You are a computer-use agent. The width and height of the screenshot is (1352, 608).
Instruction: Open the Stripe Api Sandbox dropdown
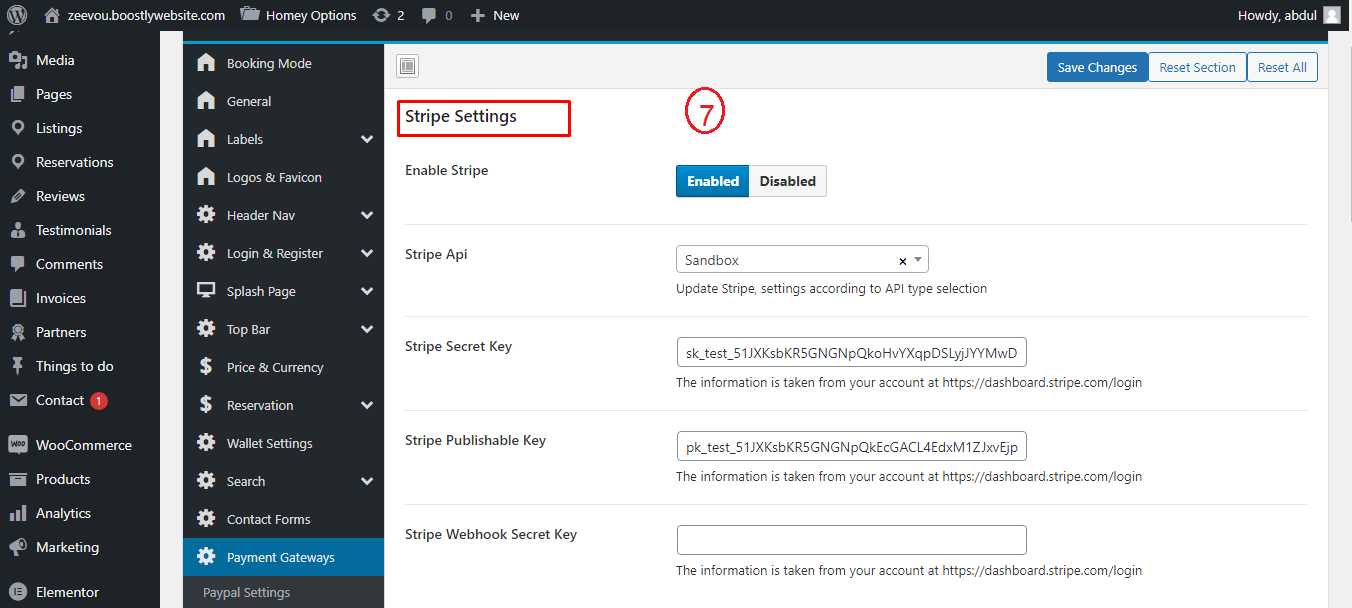(802, 260)
